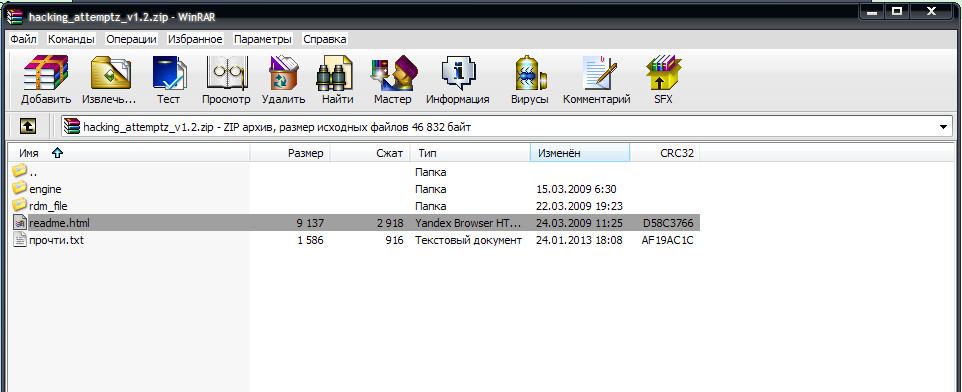Open the Просмотр (View) glasses icon
This screenshot has height=392, width=962.
226,73
